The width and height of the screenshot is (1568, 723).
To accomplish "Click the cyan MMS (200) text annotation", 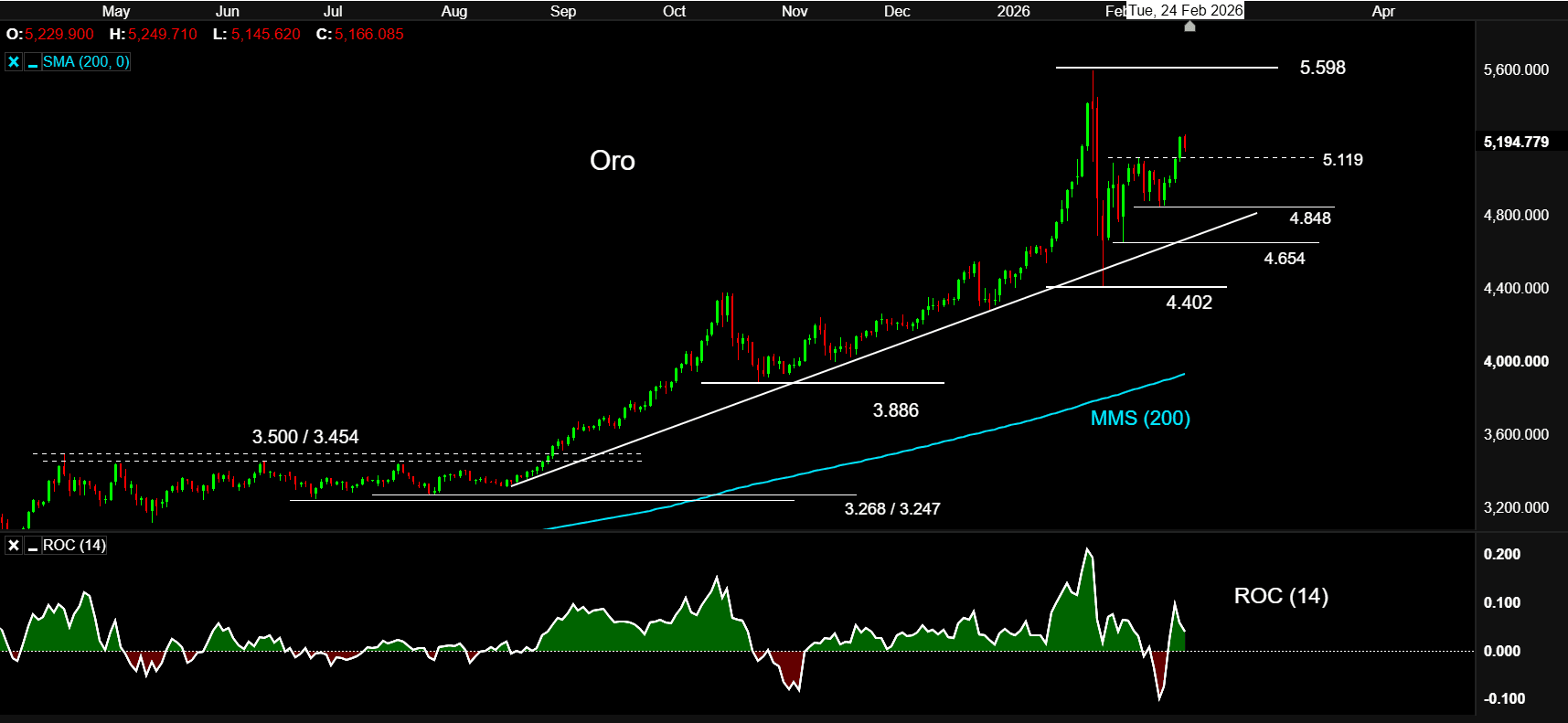I will tap(1140, 419).
